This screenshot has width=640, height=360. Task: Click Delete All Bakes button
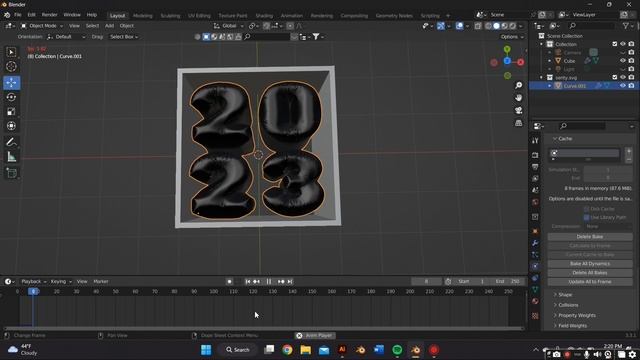tap(590, 273)
